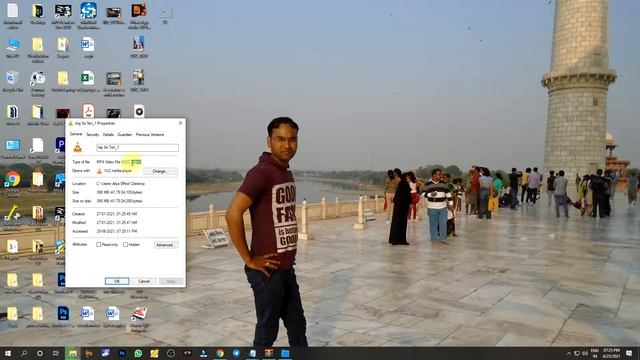Open Cortana circle on the taskbar
Image resolution: width=640 pixels, height=360 pixels.
point(40,353)
